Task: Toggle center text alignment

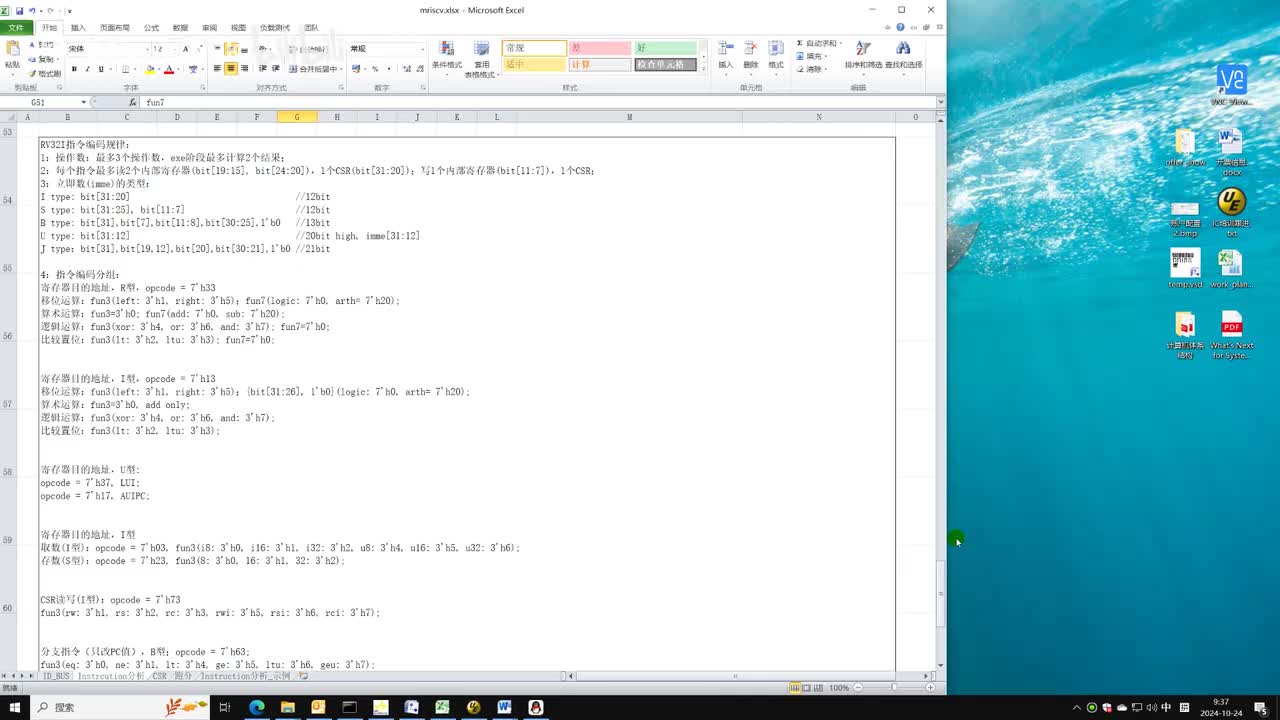Action: point(231,69)
